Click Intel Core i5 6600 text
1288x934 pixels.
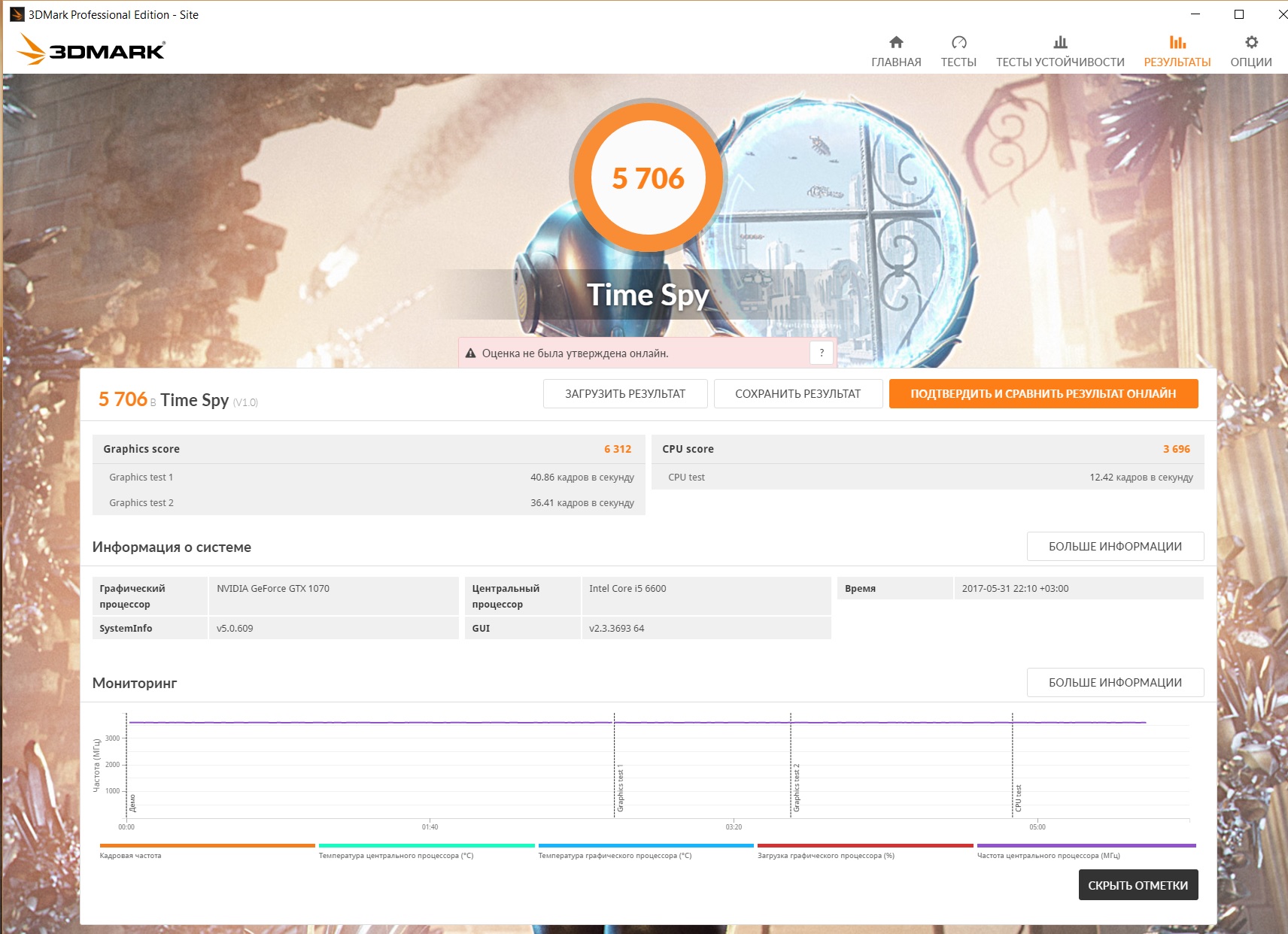(x=627, y=588)
